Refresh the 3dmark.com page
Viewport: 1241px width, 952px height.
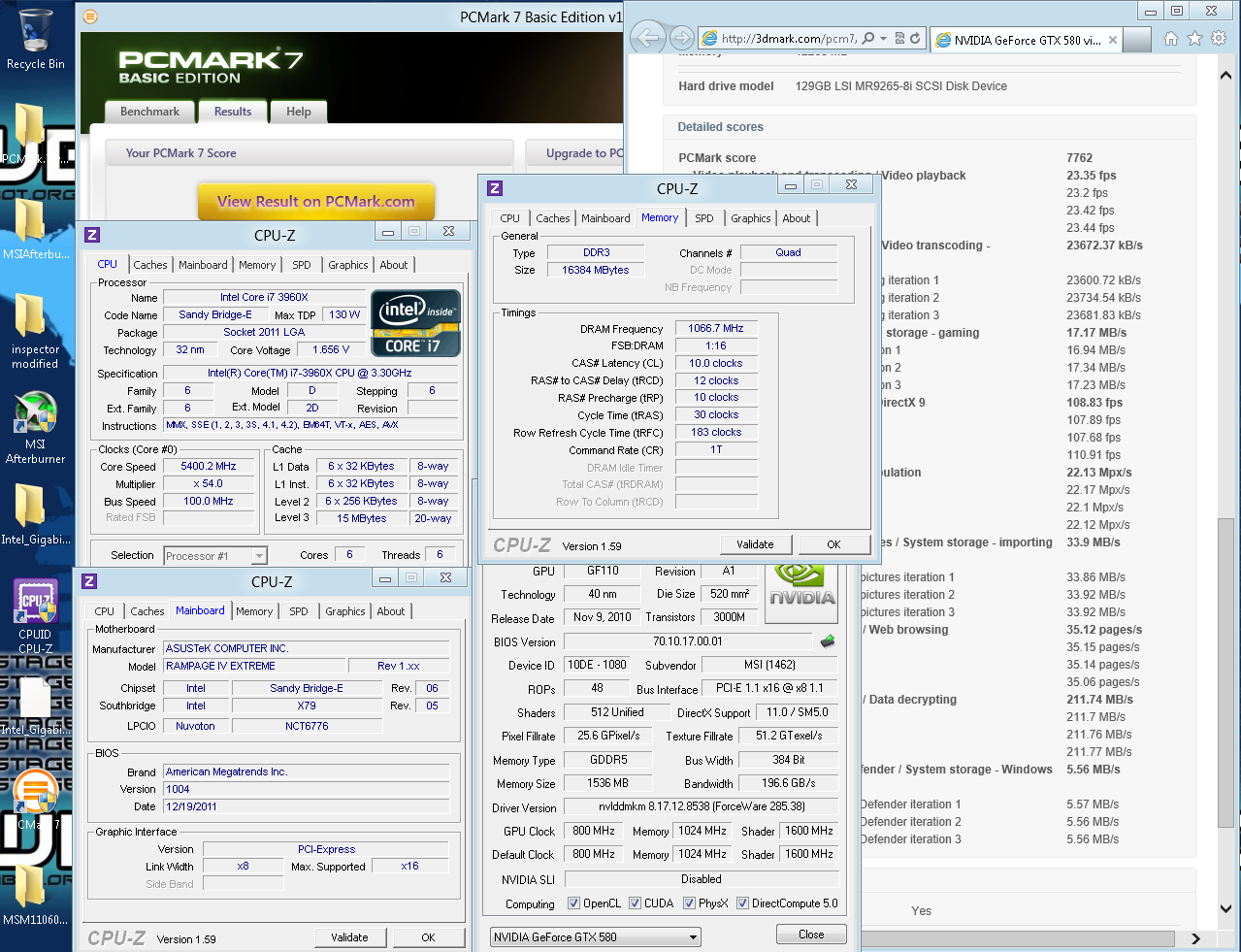click(914, 39)
